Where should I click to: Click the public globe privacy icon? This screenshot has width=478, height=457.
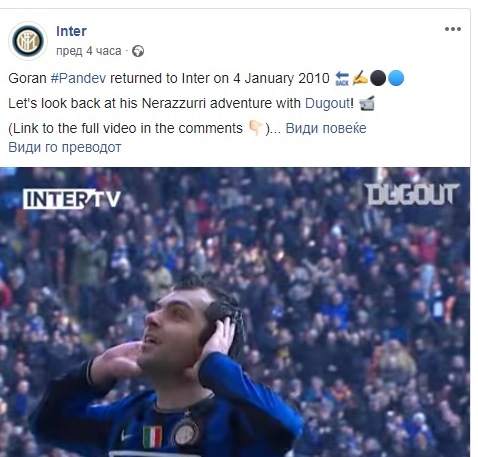click(x=138, y=51)
